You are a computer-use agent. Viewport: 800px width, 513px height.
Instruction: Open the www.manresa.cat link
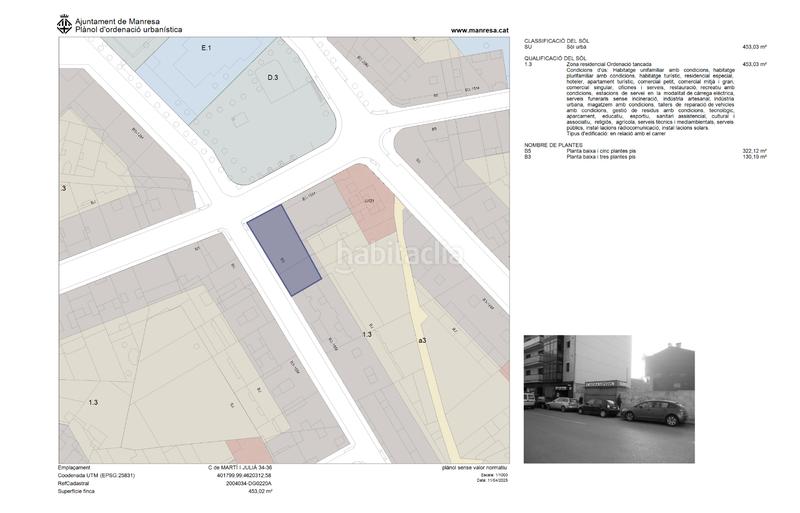click(x=481, y=30)
